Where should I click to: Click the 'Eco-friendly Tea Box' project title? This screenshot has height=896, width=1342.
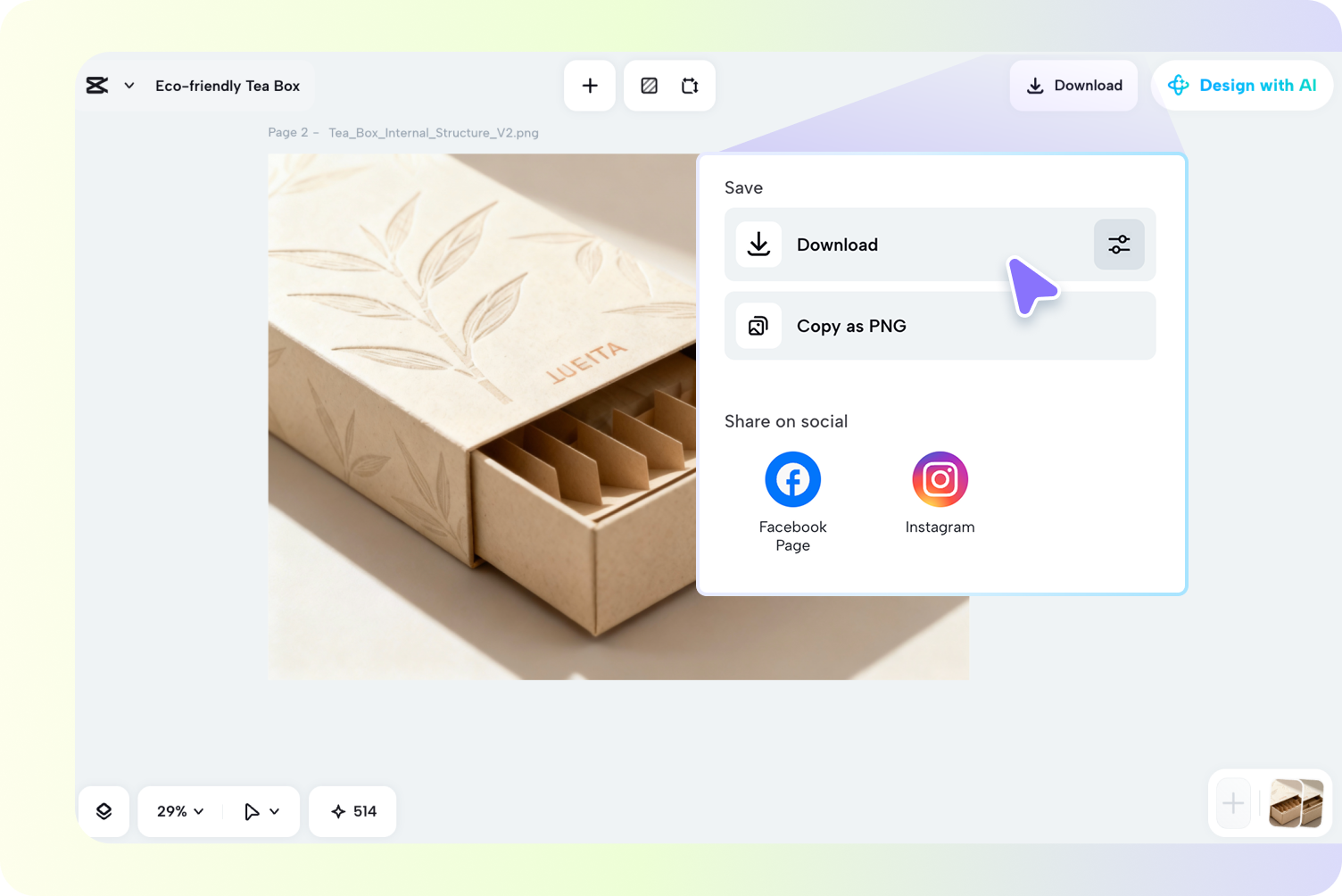coord(228,86)
